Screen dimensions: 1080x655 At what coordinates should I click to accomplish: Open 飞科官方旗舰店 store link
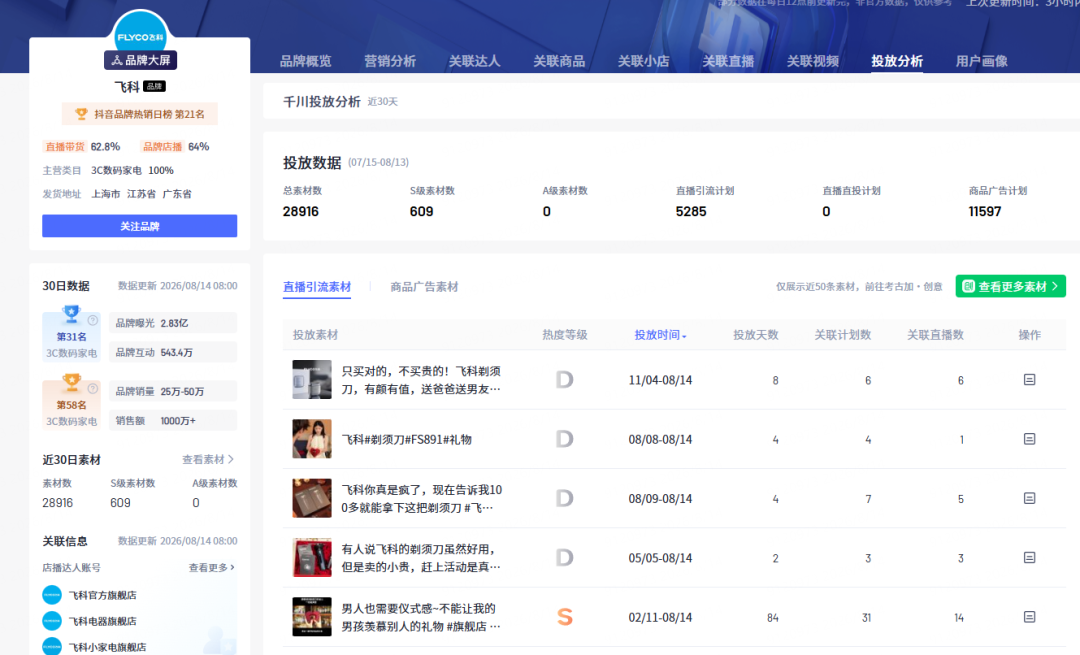pos(103,595)
